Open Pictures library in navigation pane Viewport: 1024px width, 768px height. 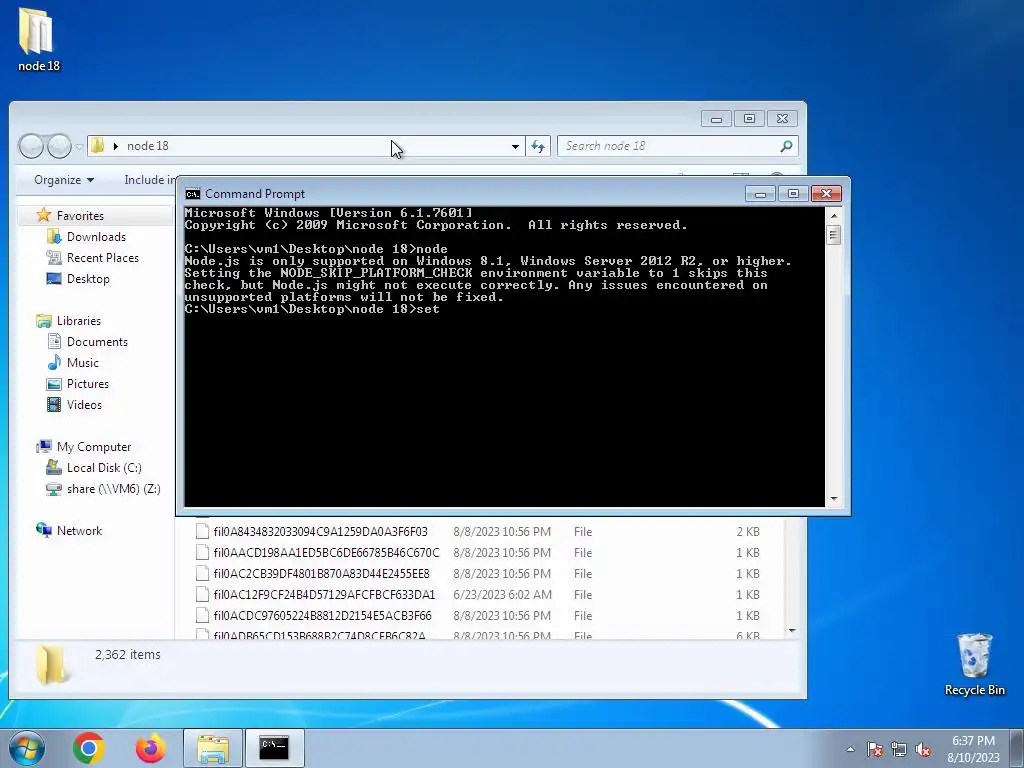(88, 383)
